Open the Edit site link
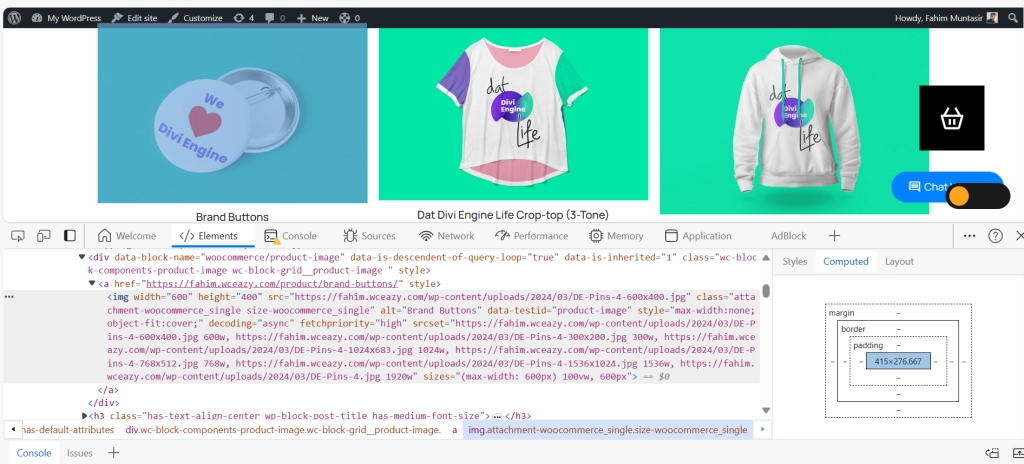 click(135, 18)
